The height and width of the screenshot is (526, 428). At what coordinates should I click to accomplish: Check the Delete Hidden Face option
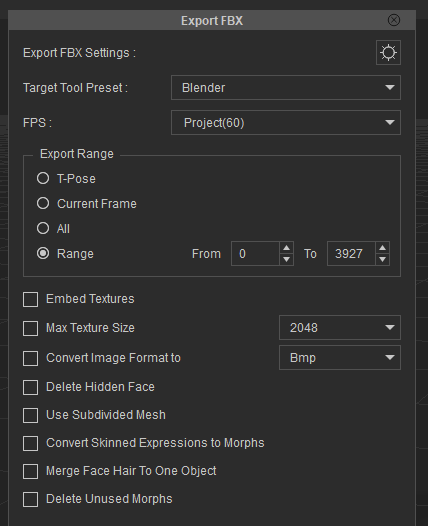click(31, 387)
